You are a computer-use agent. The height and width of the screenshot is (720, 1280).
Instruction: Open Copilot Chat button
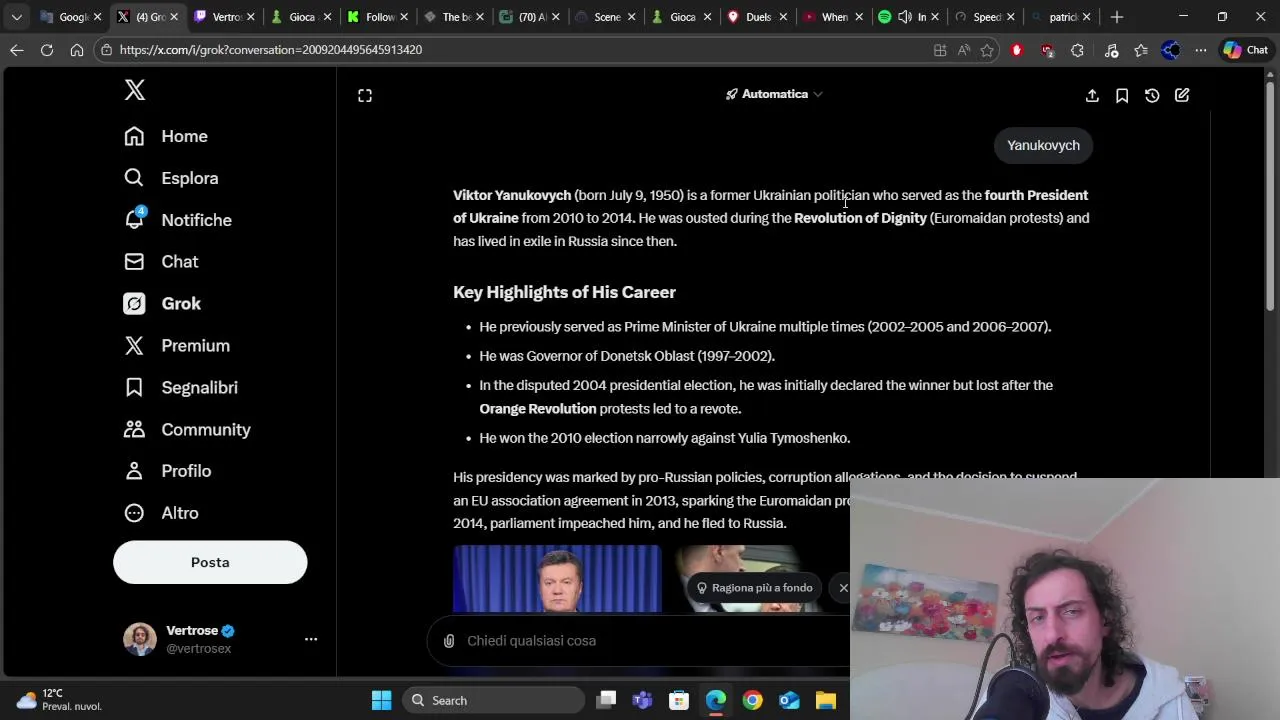point(1246,50)
